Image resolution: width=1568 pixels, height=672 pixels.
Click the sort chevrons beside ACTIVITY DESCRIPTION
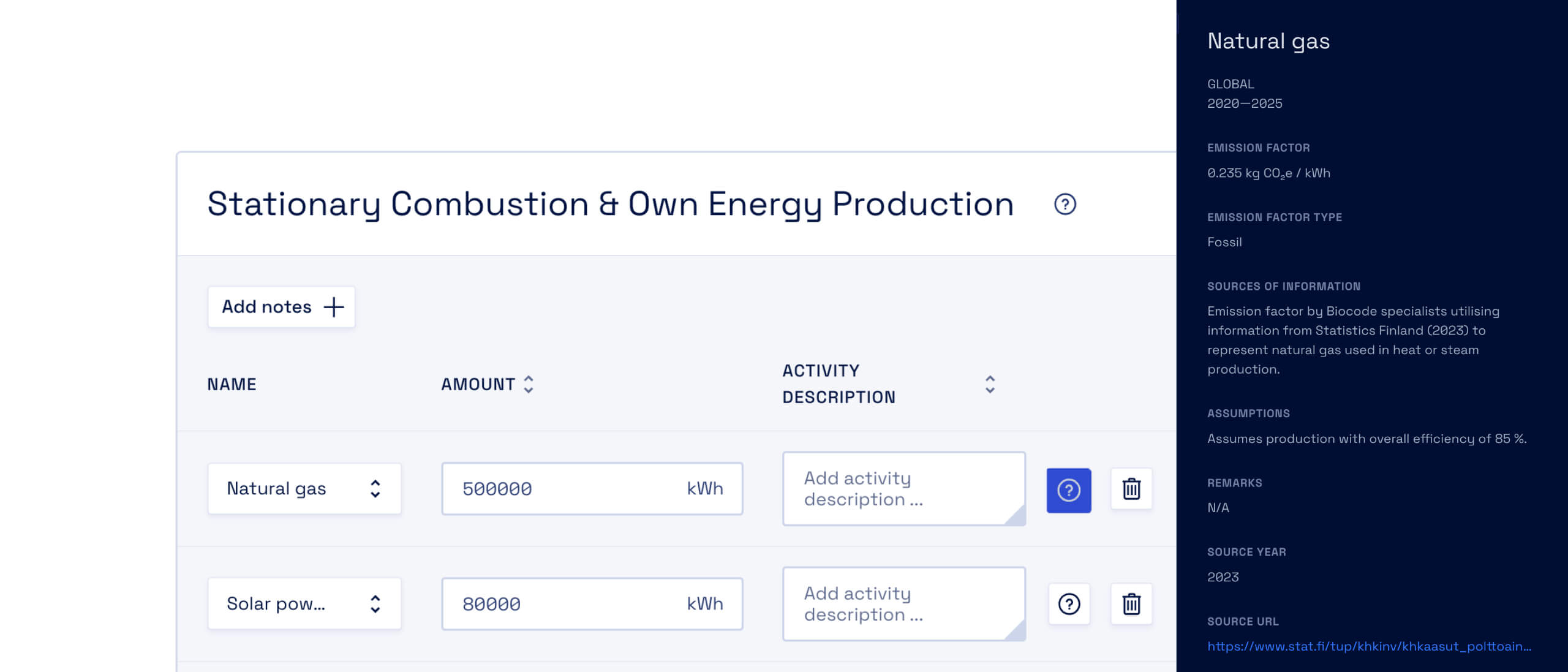(990, 384)
